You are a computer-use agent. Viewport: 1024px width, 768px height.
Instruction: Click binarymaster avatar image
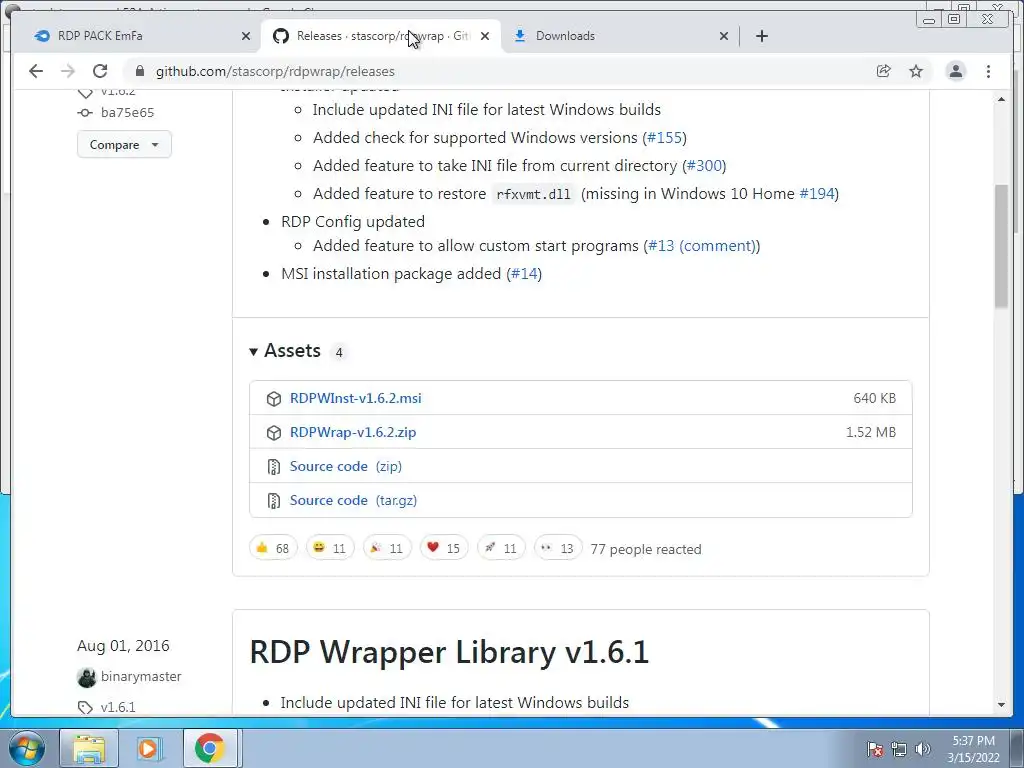[x=86, y=677]
